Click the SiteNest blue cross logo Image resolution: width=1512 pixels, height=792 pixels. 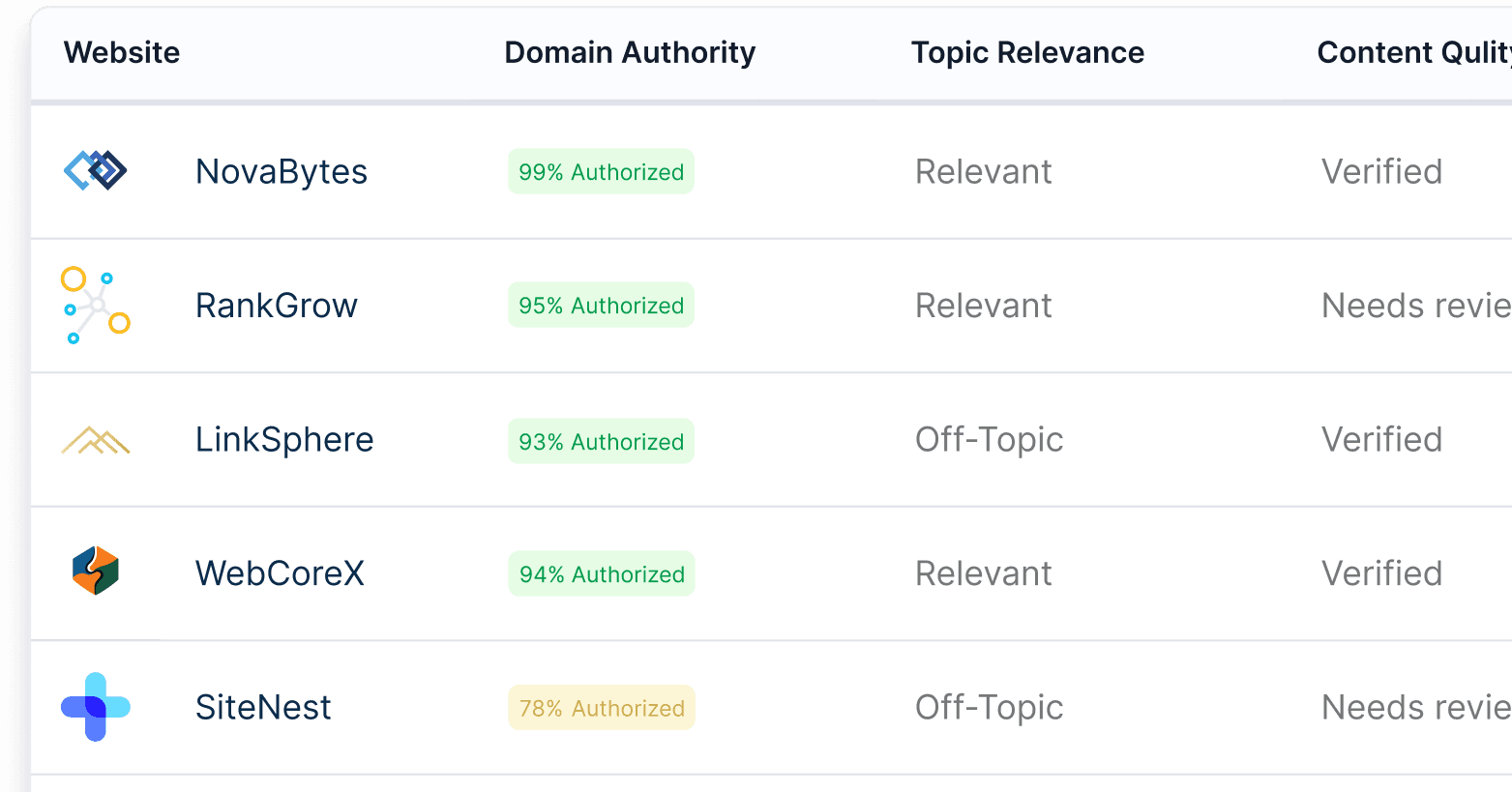pos(95,707)
